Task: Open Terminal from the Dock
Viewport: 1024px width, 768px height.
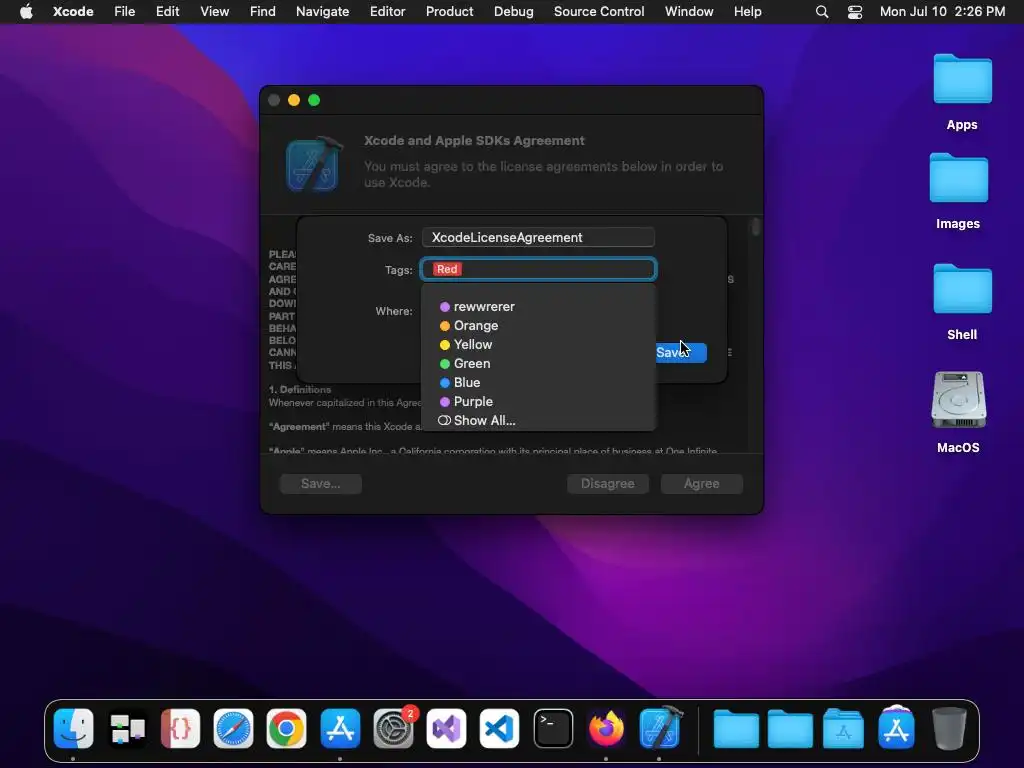Action: (x=553, y=728)
